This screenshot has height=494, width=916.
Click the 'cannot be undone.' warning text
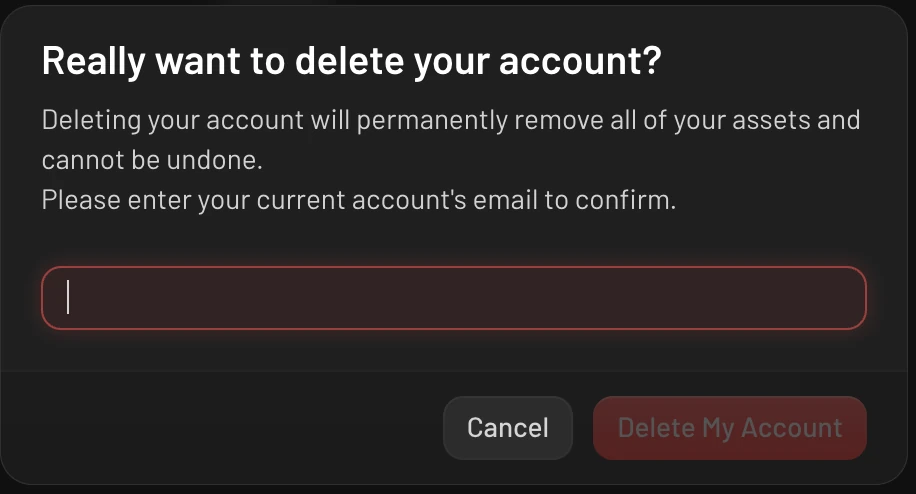point(152,160)
